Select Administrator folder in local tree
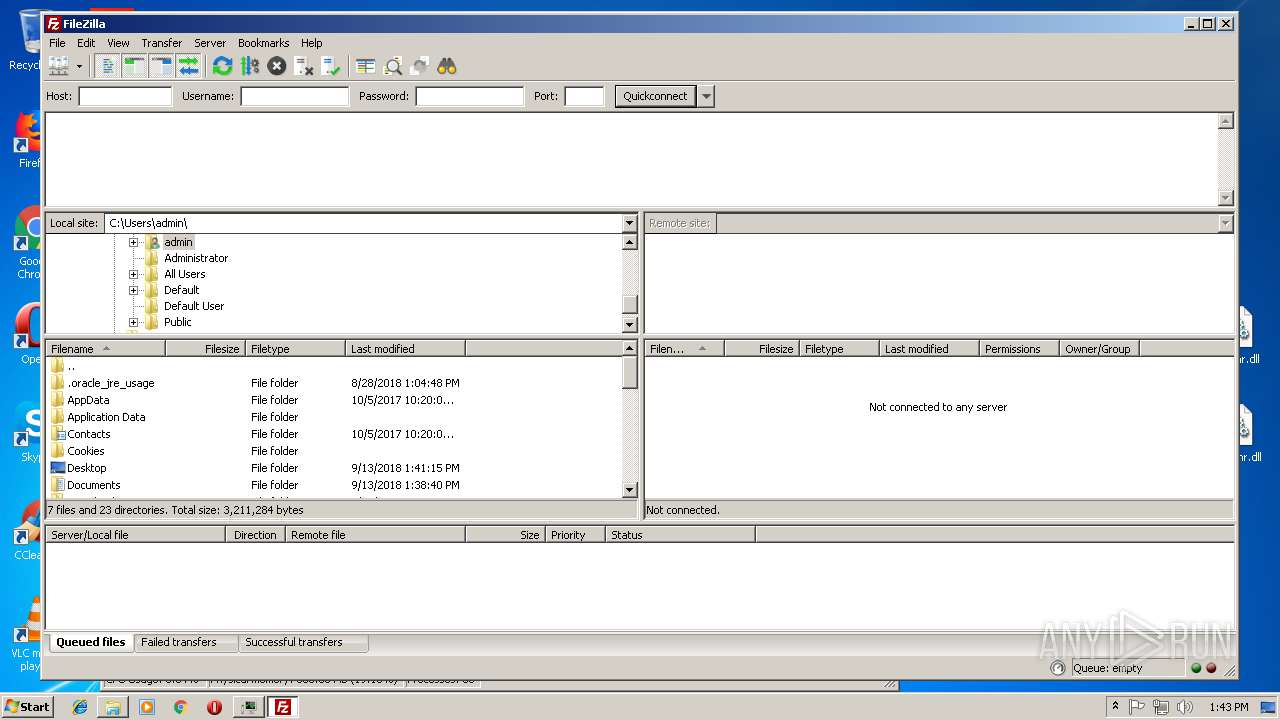This screenshot has width=1280, height=720. (x=196, y=258)
